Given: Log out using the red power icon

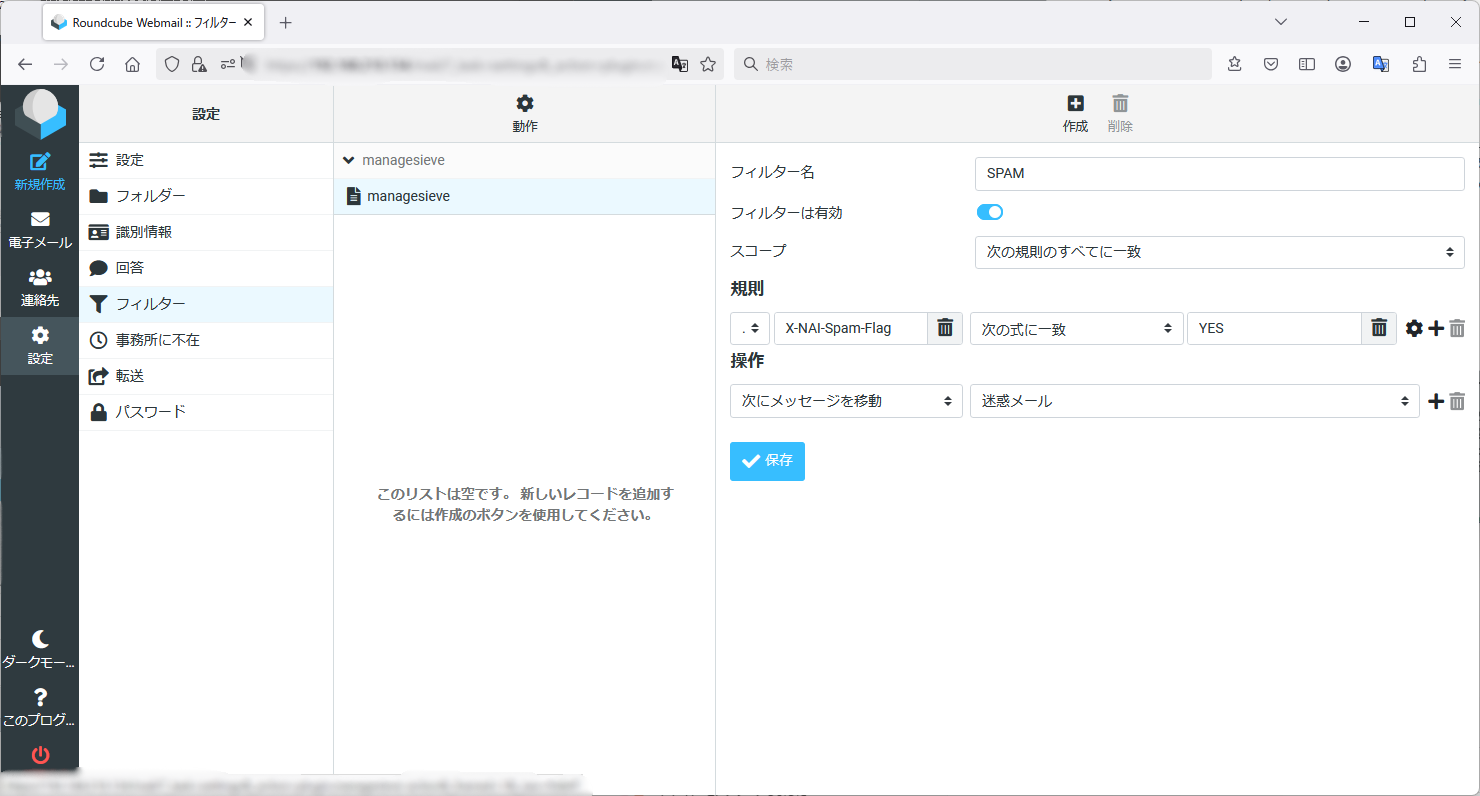Looking at the screenshot, I should click(x=39, y=755).
